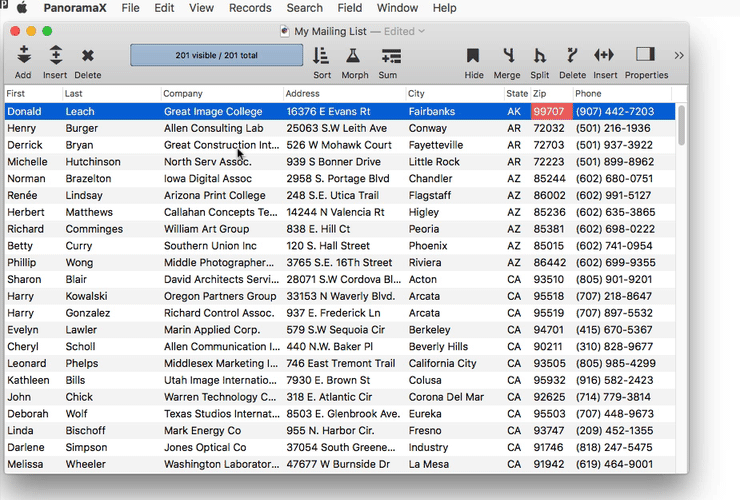Click the Sort toolbar icon
This screenshot has height=500, width=740.
(x=321, y=56)
